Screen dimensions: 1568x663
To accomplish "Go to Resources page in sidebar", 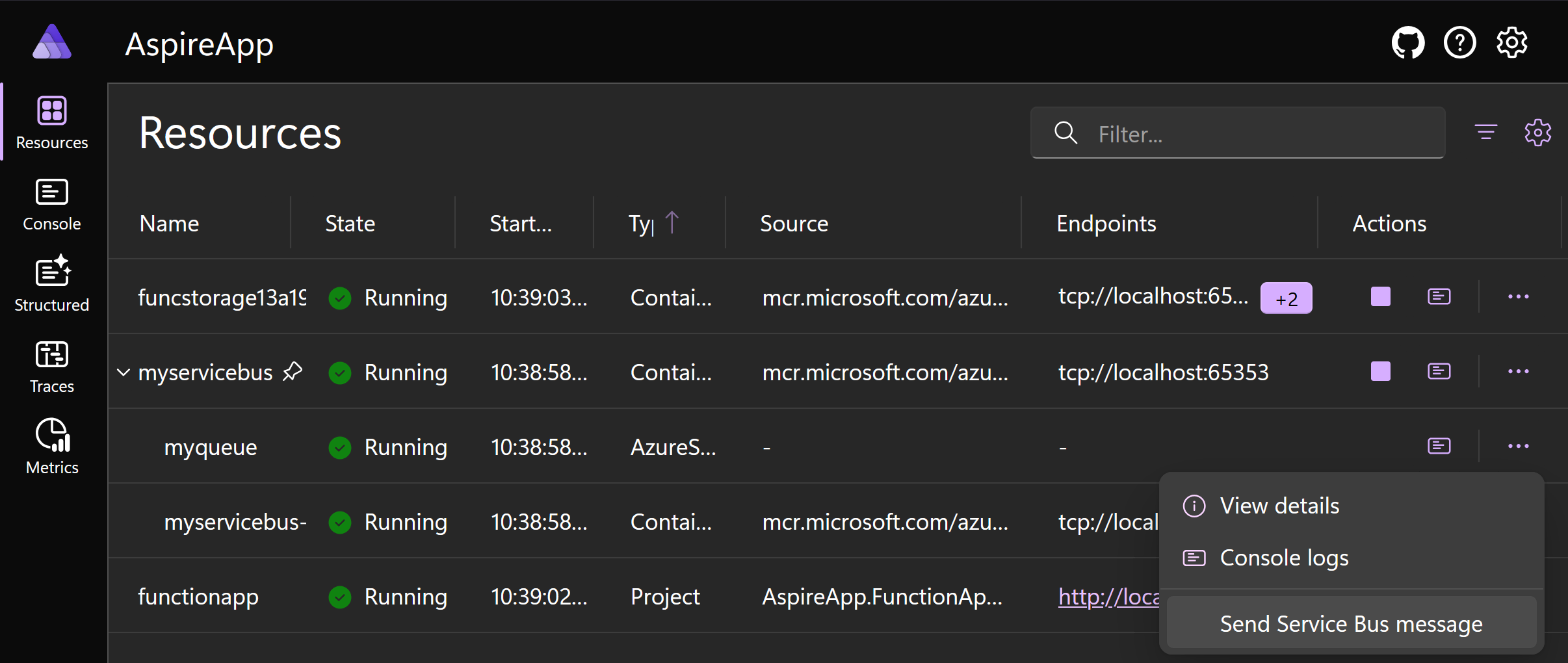I will click(52, 123).
